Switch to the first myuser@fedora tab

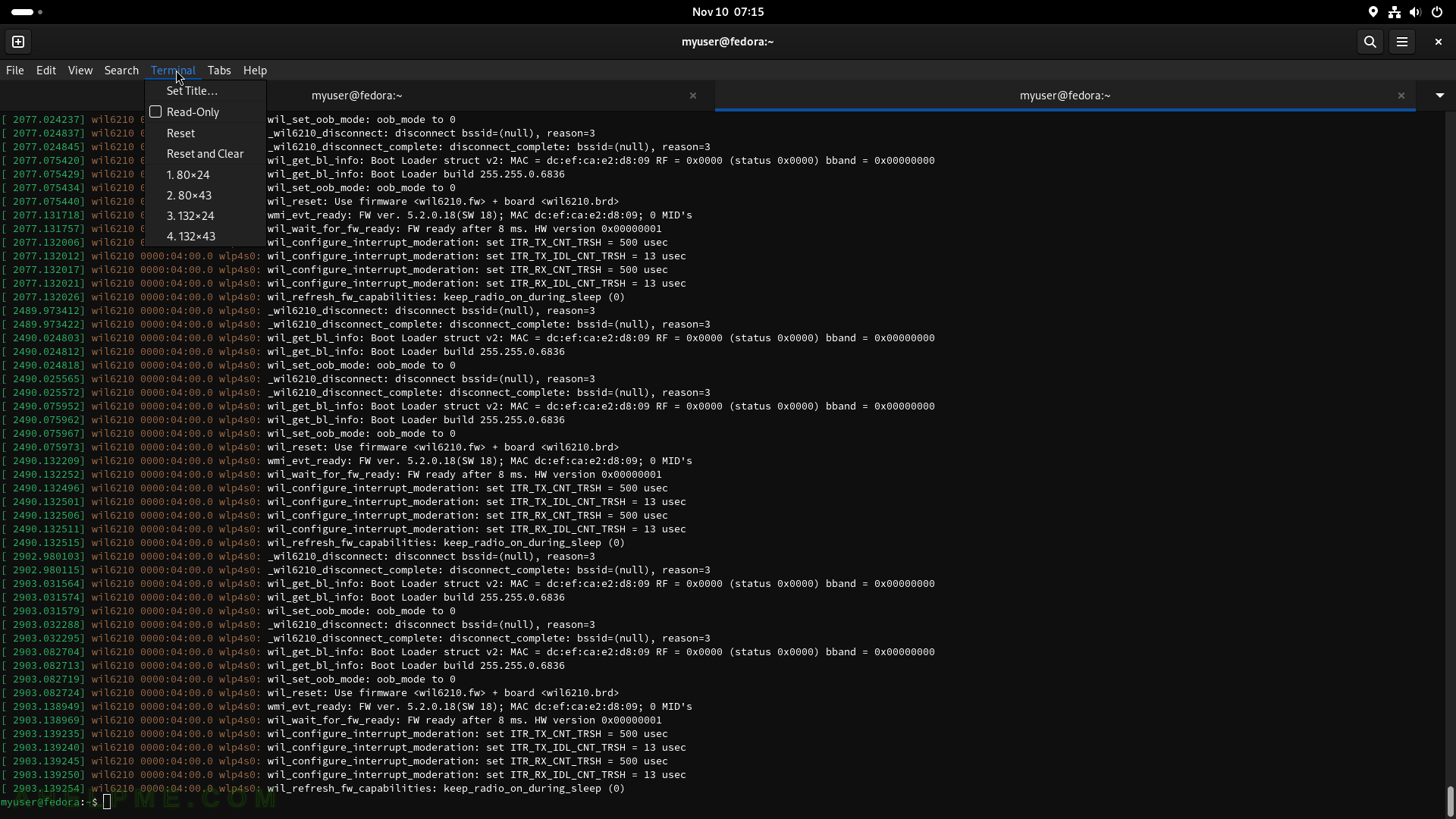tap(356, 96)
